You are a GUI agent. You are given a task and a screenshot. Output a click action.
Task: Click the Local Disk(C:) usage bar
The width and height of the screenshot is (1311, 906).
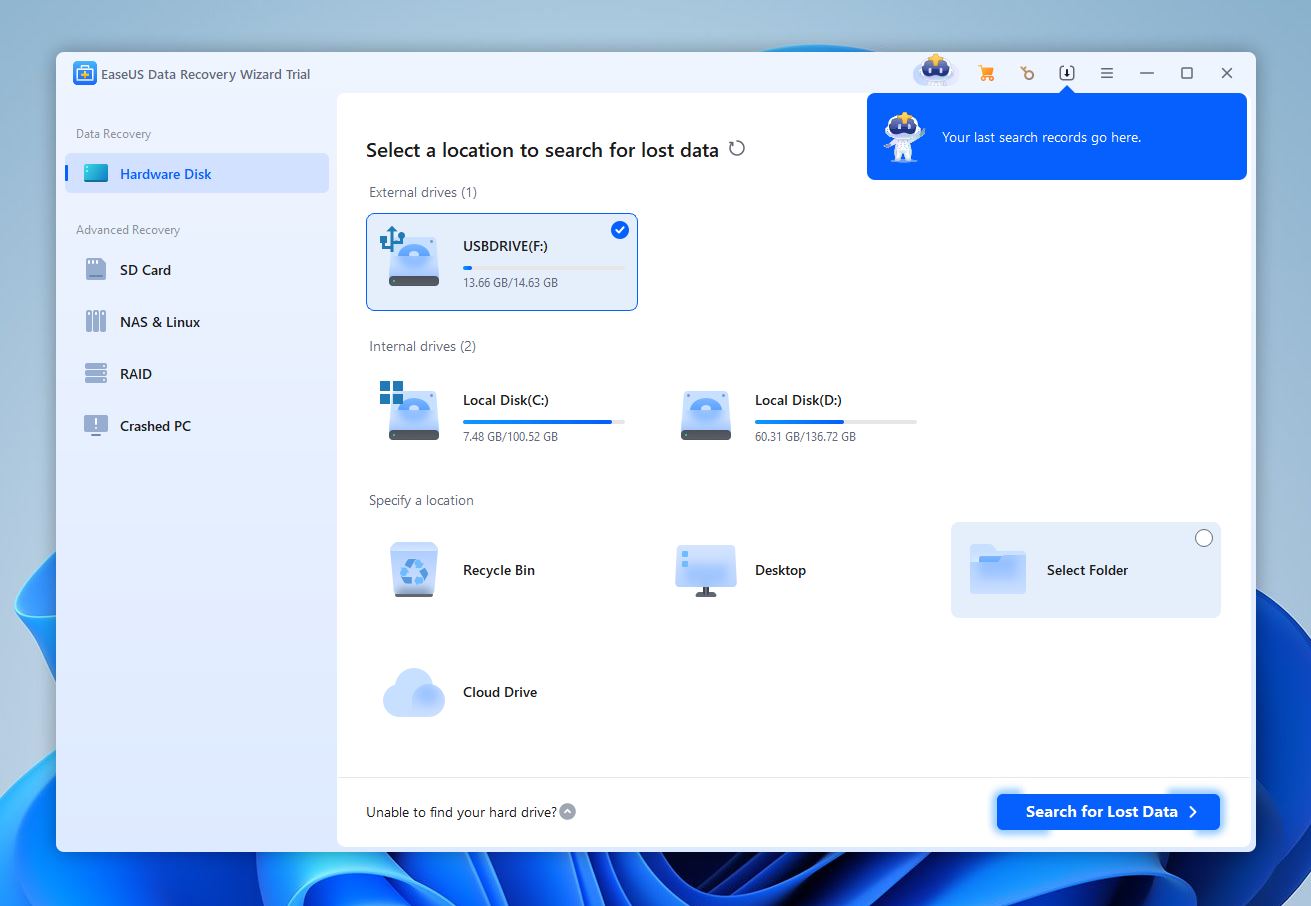pos(540,421)
